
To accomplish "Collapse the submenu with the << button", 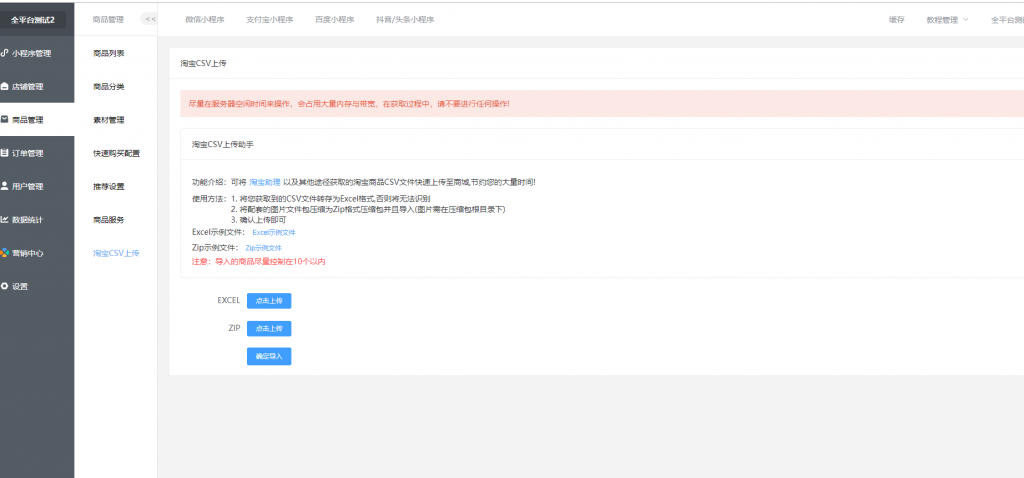I will pyautogui.click(x=150, y=20).
